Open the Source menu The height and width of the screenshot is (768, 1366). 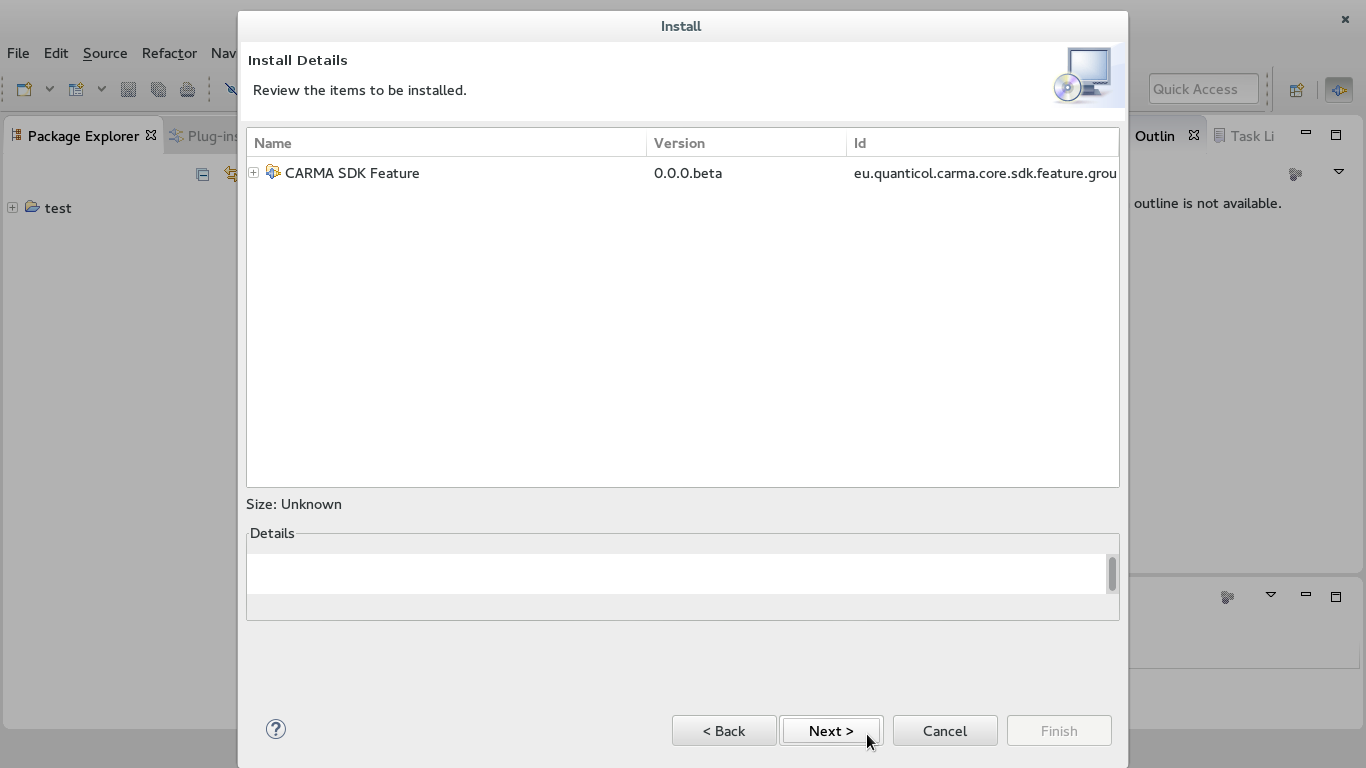coord(105,53)
